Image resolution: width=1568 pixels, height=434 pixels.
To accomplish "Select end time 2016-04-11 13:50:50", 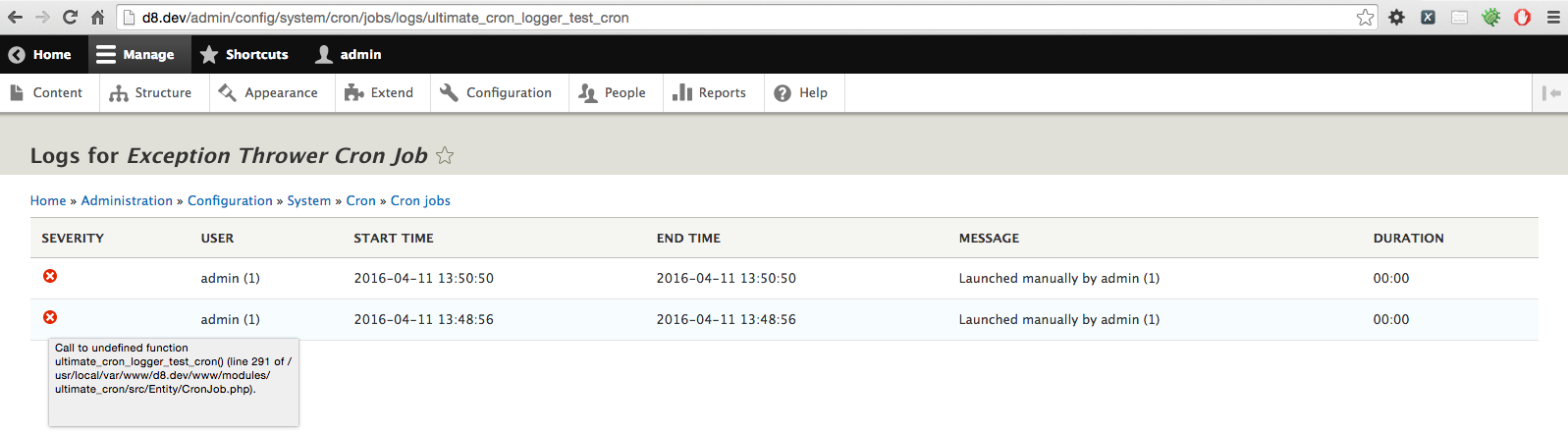I will [x=727, y=279].
